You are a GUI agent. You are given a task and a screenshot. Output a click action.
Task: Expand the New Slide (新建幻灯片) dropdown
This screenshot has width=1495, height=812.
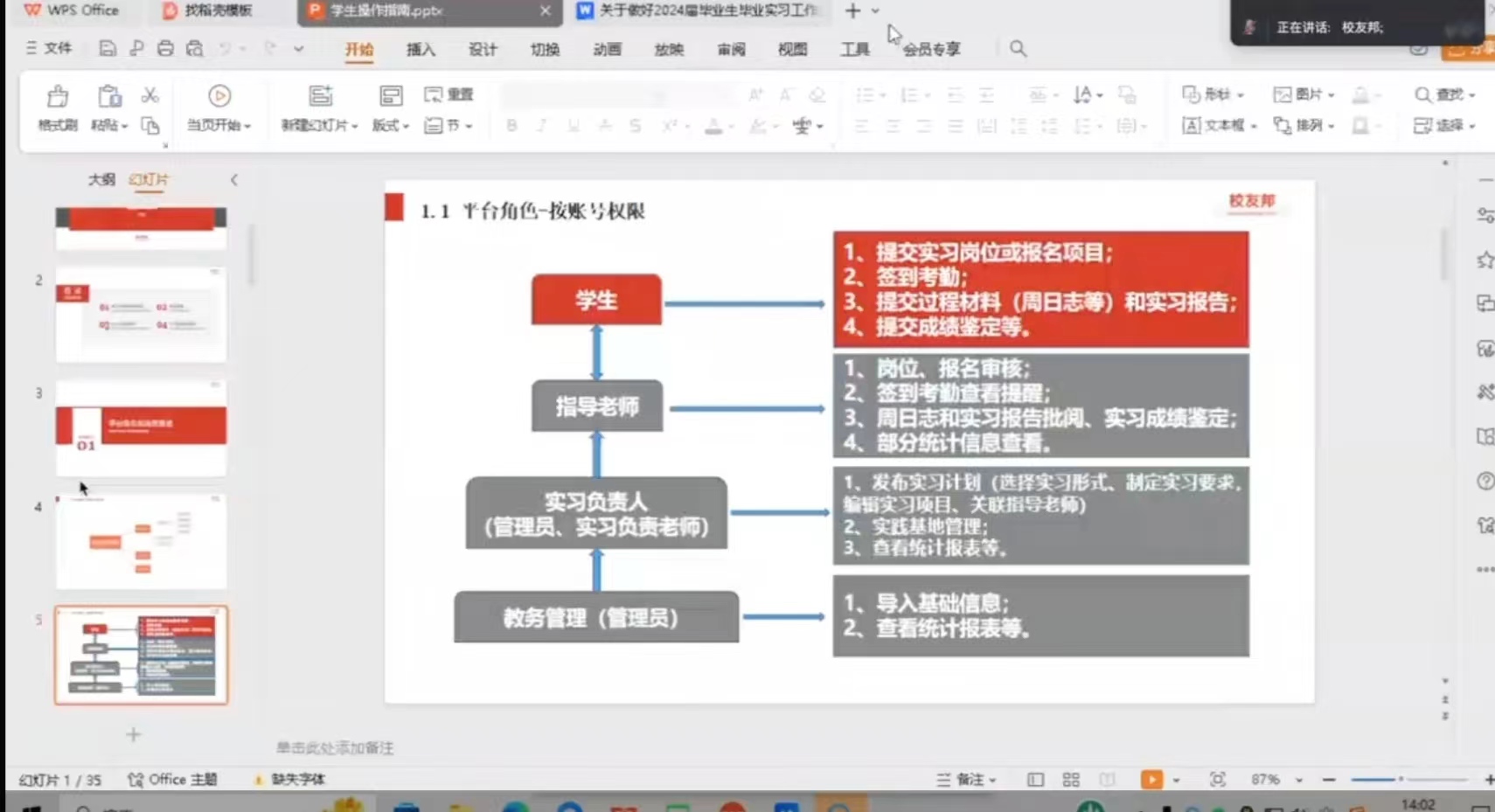pyautogui.click(x=320, y=126)
